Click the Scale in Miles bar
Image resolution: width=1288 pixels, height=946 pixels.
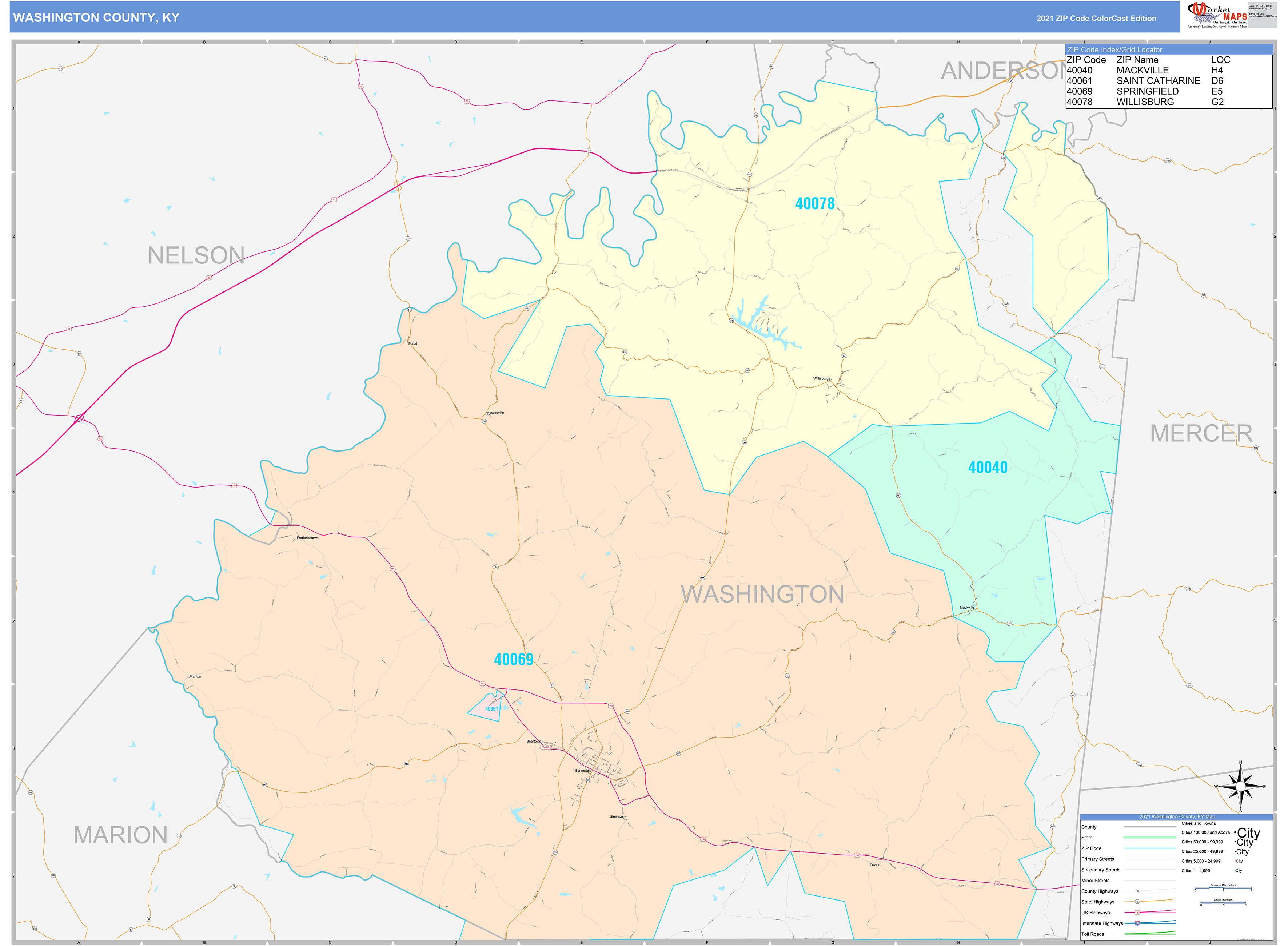coord(1223,903)
